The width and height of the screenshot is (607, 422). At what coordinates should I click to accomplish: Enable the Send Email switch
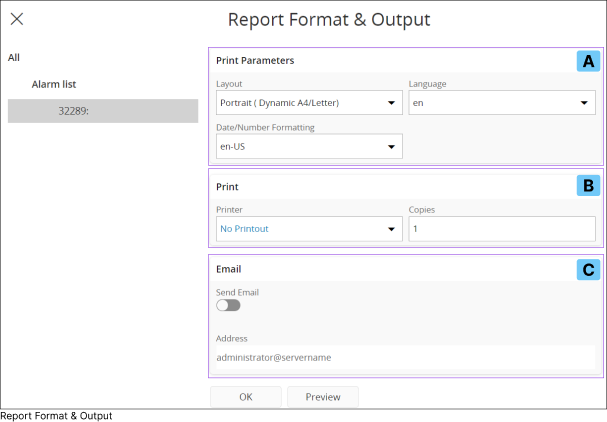coord(228,305)
